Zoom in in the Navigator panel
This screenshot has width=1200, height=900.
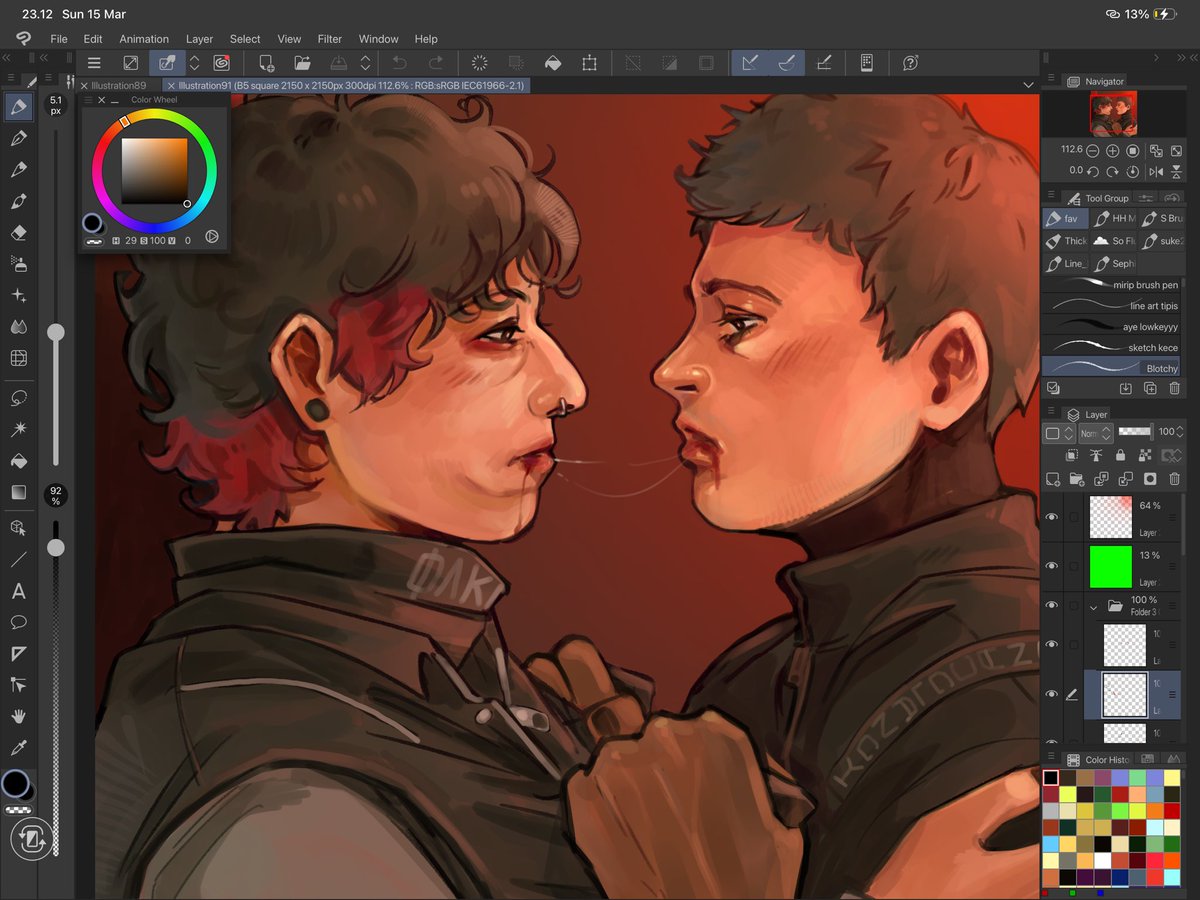click(x=1113, y=150)
